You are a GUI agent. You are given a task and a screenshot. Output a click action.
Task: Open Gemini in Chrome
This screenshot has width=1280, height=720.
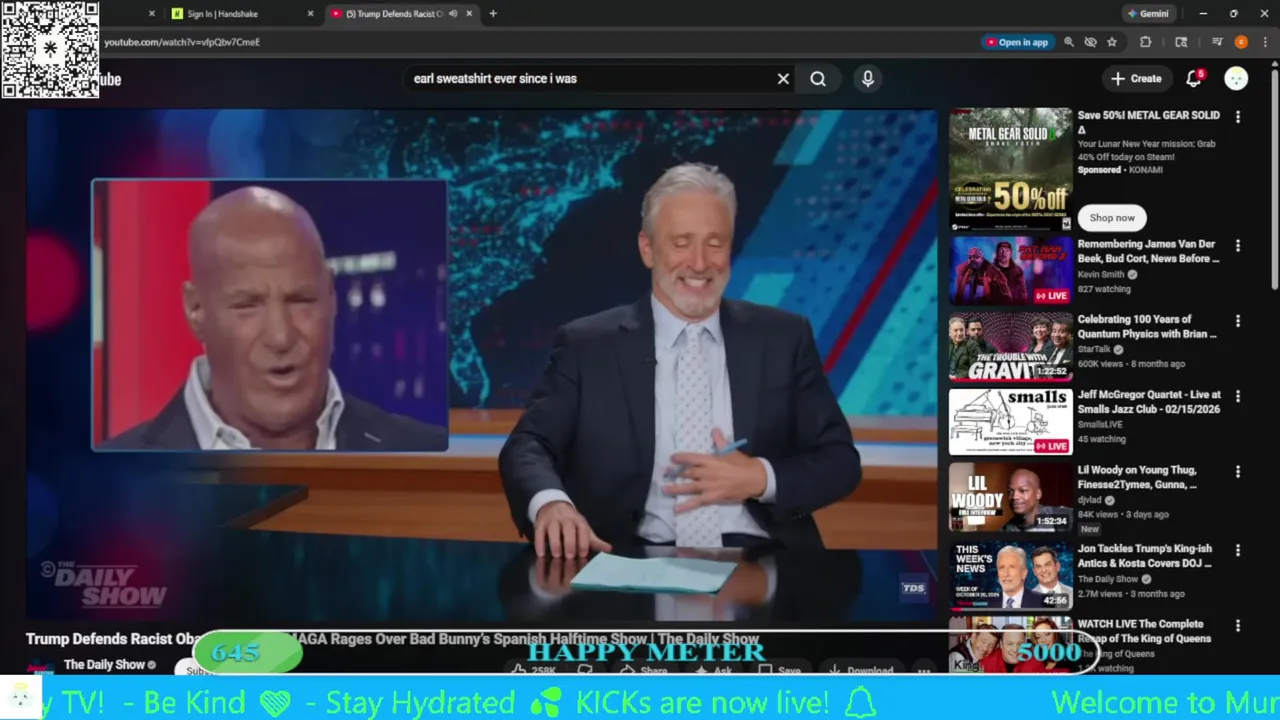[x=1148, y=14]
